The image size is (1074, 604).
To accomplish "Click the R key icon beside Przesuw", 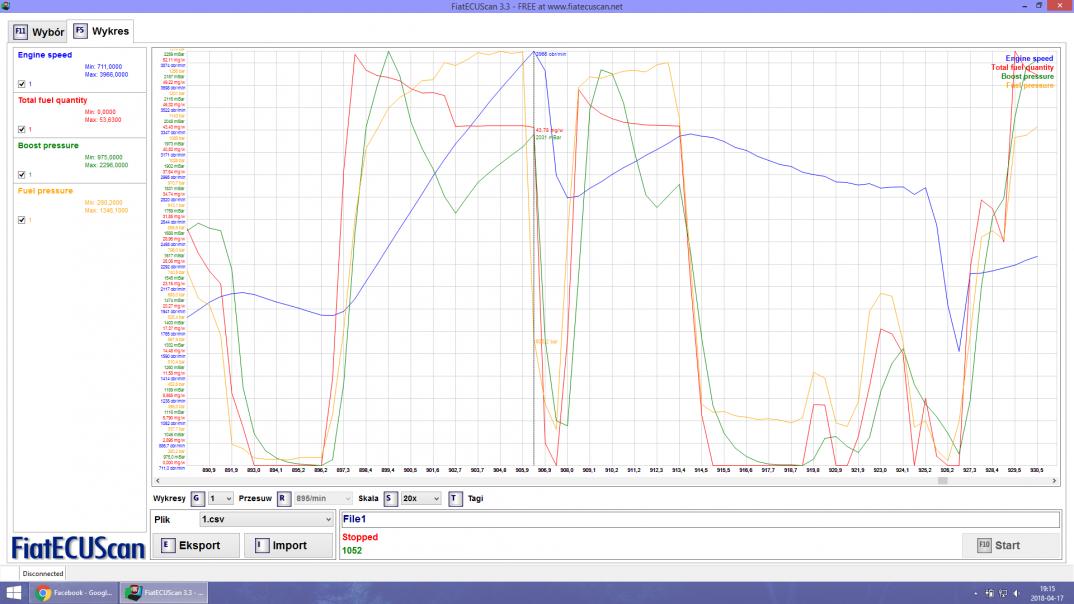I will point(283,498).
